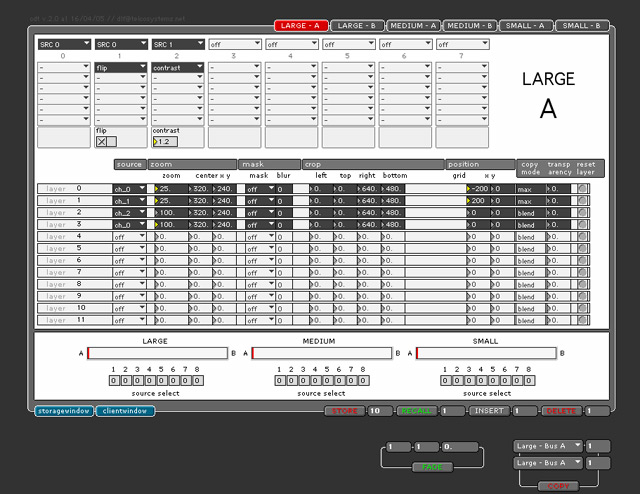Click the RECALL button

point(417,411)
